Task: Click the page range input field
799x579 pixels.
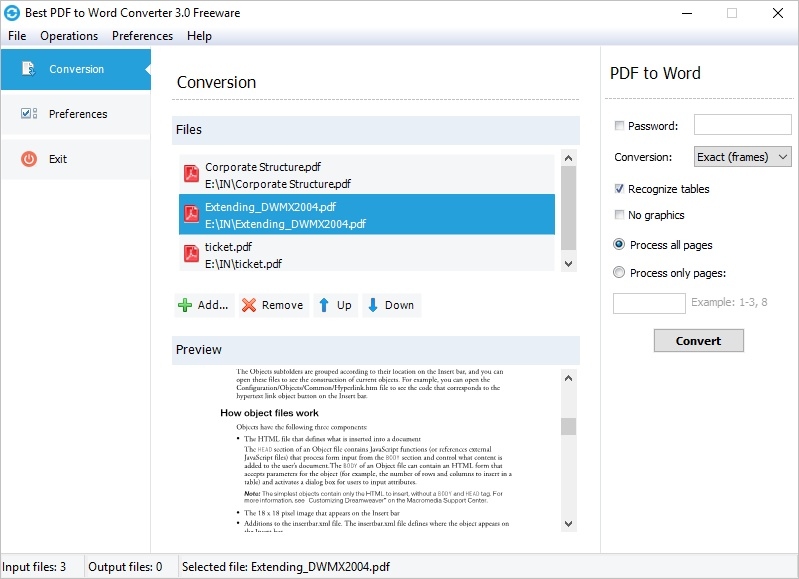Action: pyautogui.click(x=649, y=303)
